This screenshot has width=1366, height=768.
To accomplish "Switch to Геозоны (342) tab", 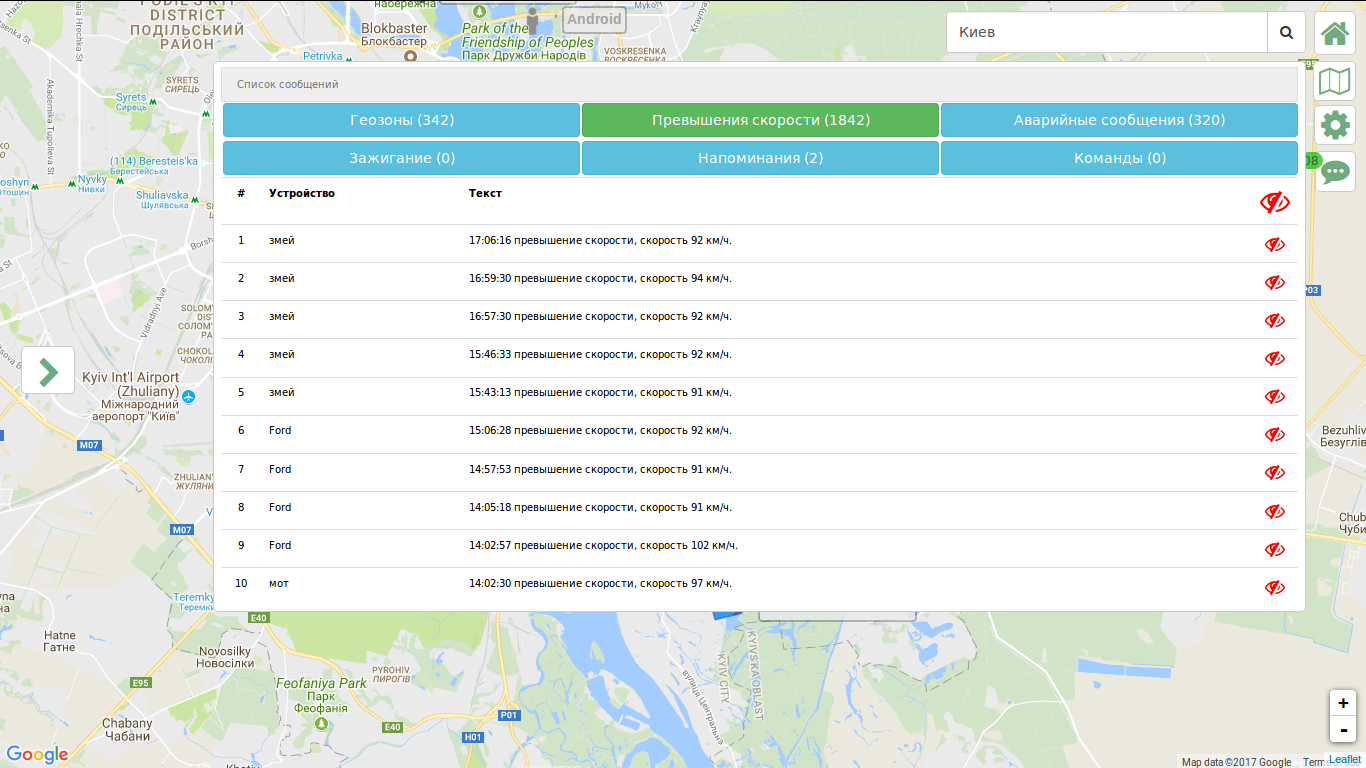I will 402,120.
